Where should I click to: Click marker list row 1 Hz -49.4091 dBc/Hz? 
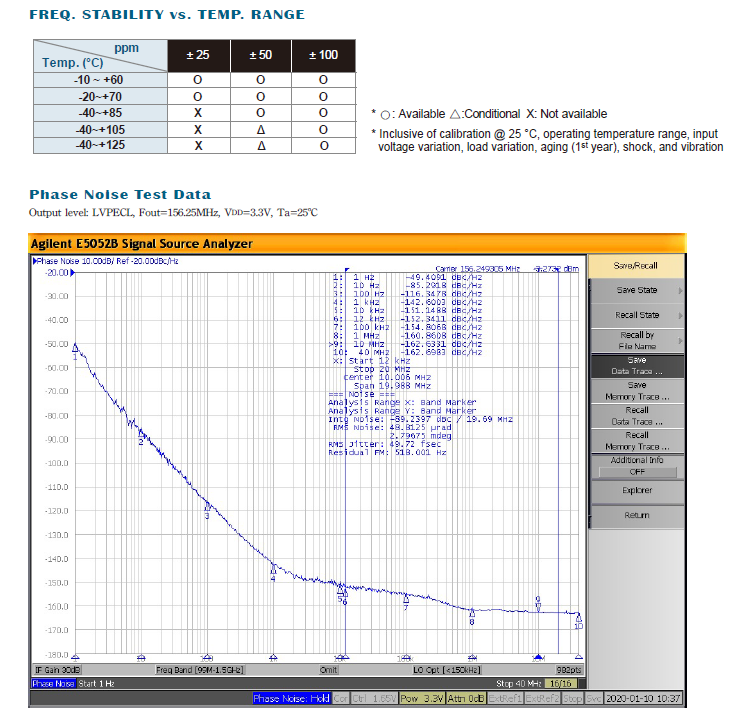coord(407,277)
